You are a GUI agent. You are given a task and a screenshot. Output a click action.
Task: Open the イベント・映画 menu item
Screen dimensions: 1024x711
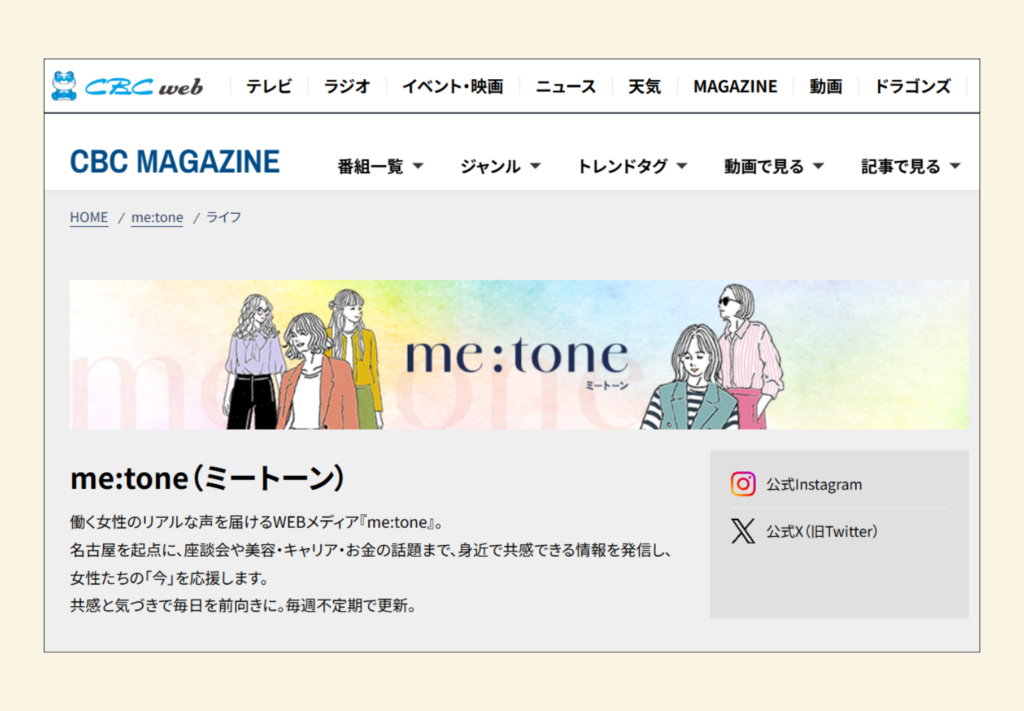[x=452, y=86]
